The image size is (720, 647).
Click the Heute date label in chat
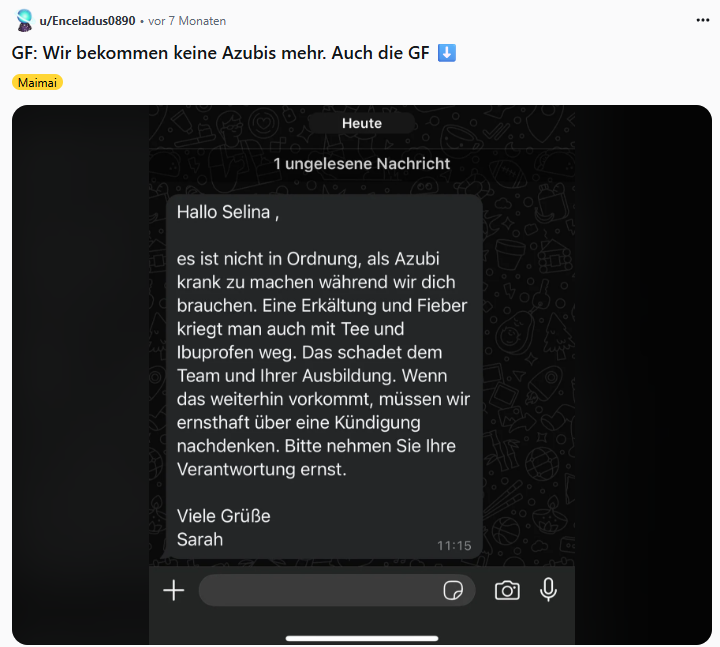point(362,124)
